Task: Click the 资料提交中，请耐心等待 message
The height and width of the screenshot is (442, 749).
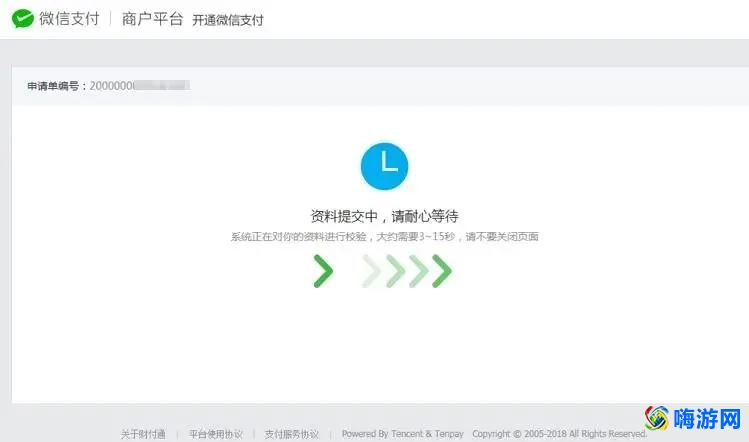Action: [x=385, y=216]
